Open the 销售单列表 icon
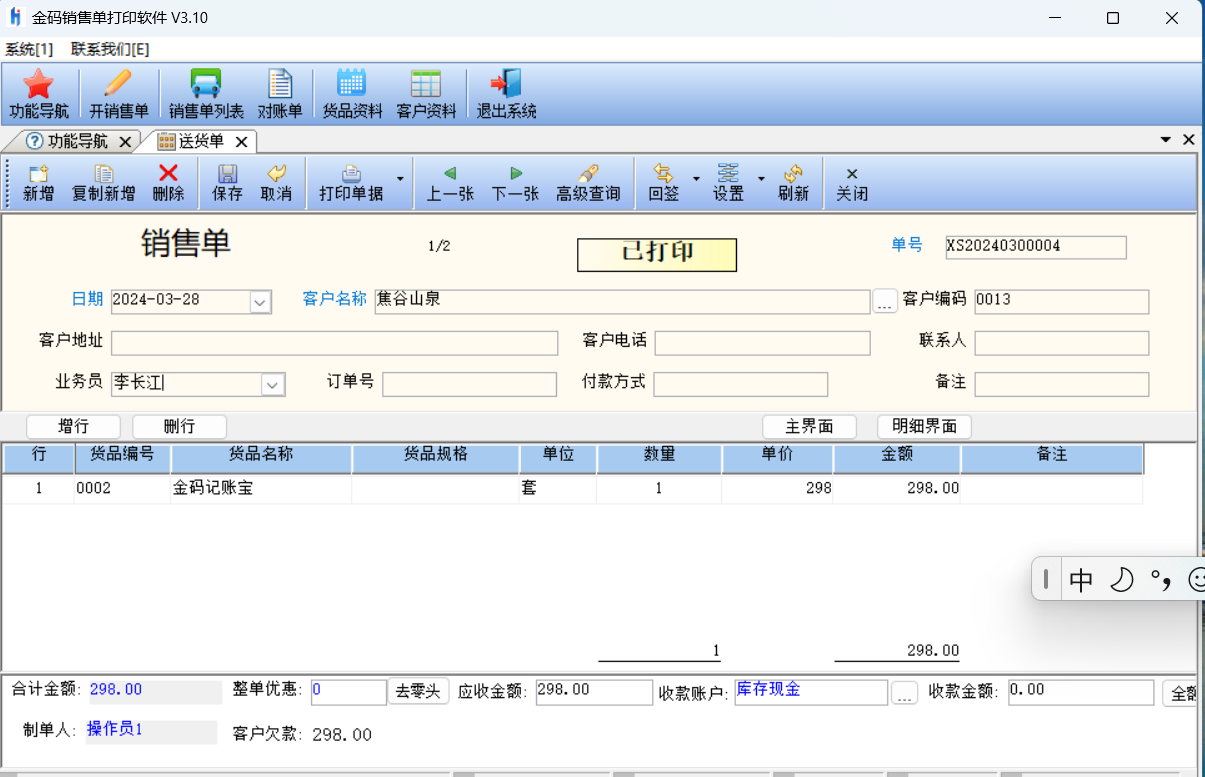 click(206, 86)
